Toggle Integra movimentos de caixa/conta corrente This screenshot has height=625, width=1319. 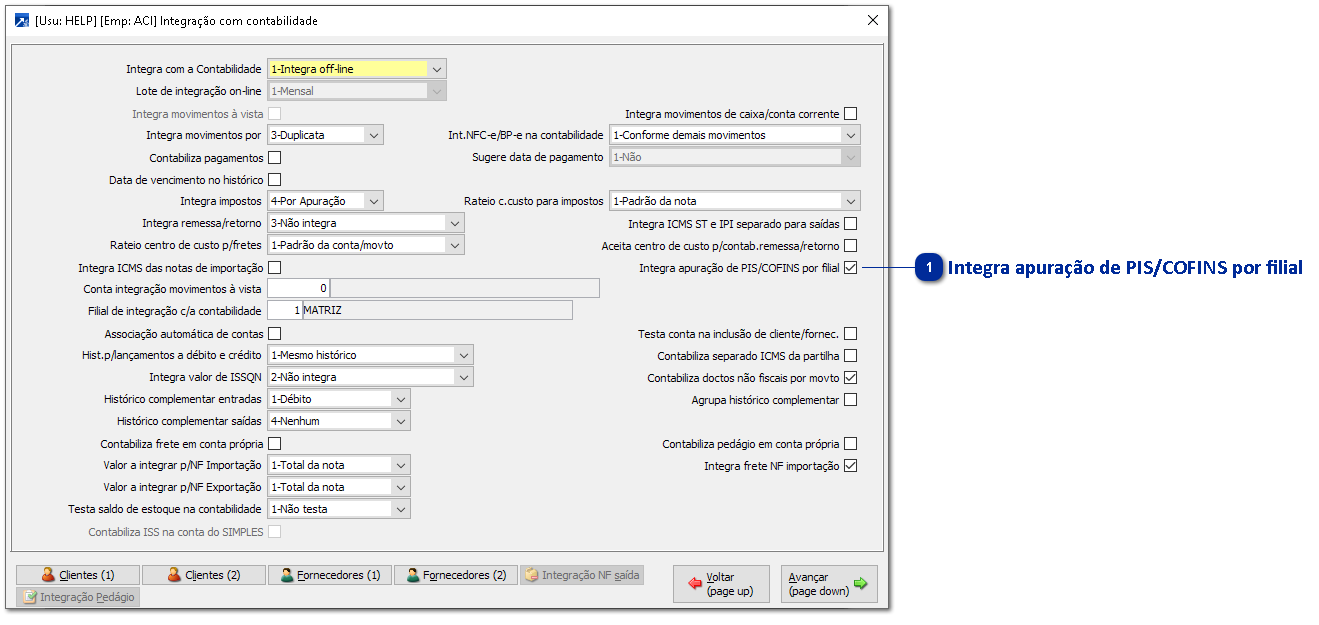click(850, 114)
